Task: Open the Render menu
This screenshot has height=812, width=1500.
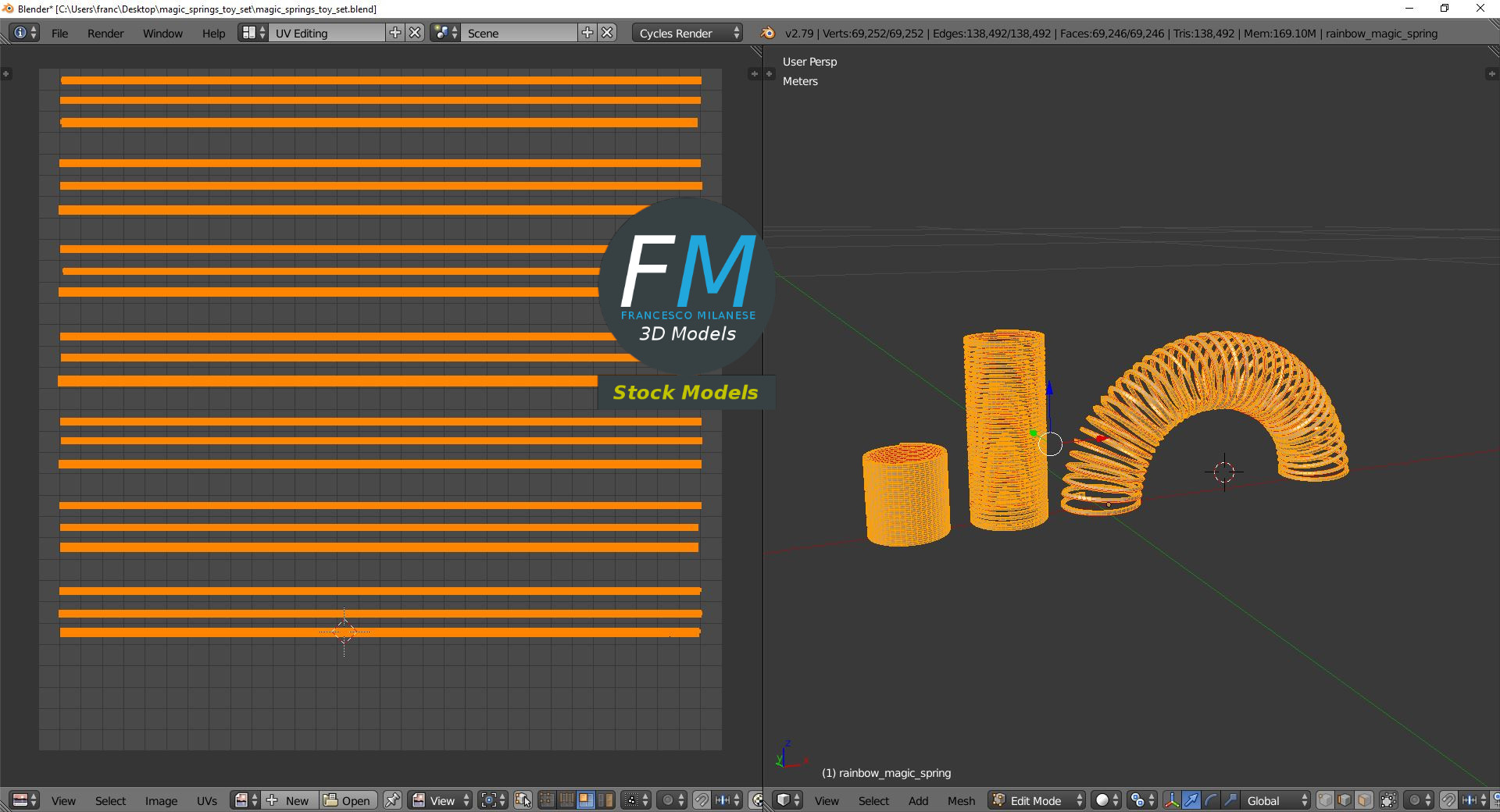Action: point(105,34)
